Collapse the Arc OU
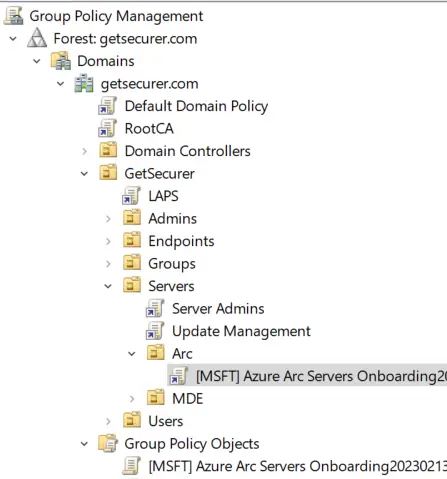Screen dimensions: 447x479 (132, 354)
